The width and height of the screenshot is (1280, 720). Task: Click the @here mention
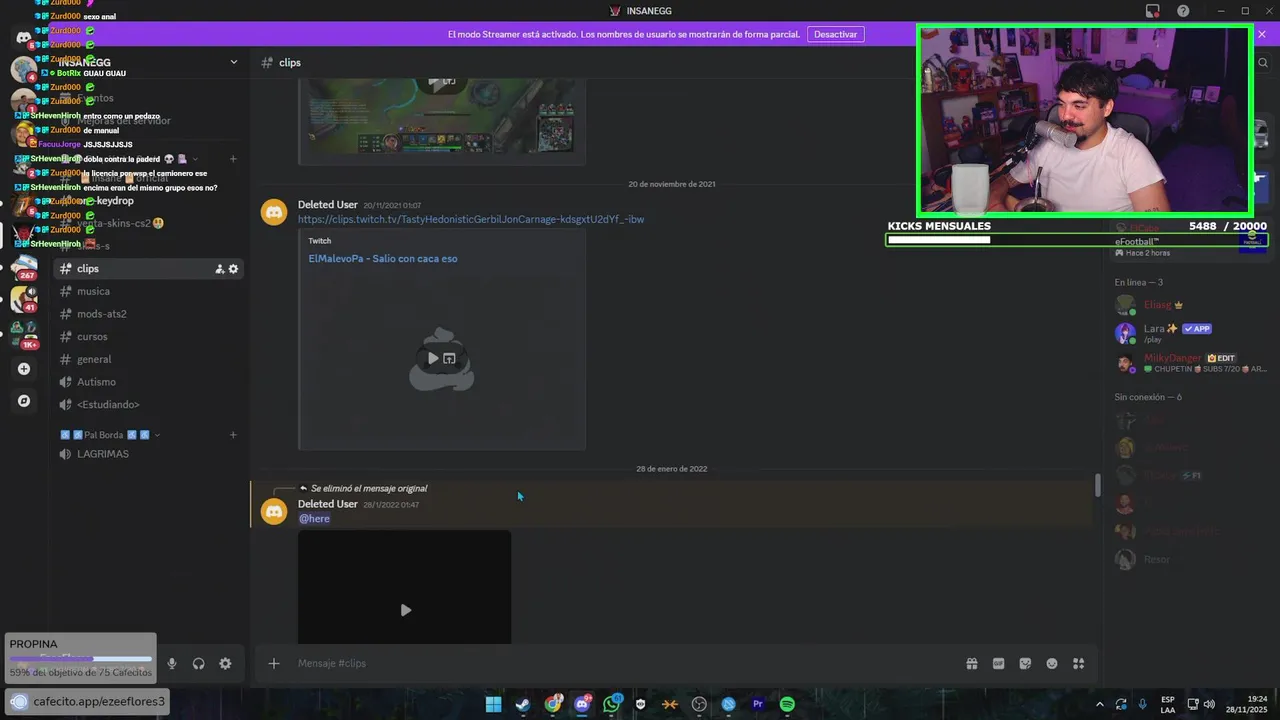tap(314, 518)
